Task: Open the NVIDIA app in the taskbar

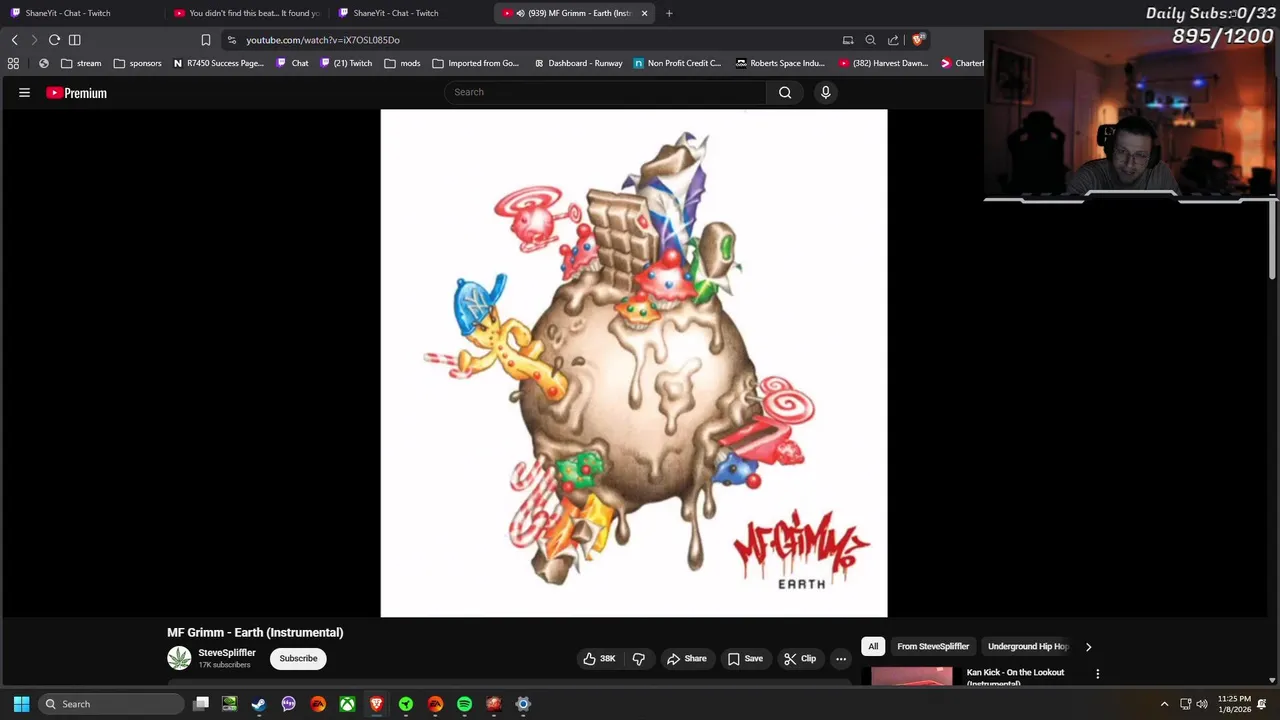Action: tap(230, 704)
